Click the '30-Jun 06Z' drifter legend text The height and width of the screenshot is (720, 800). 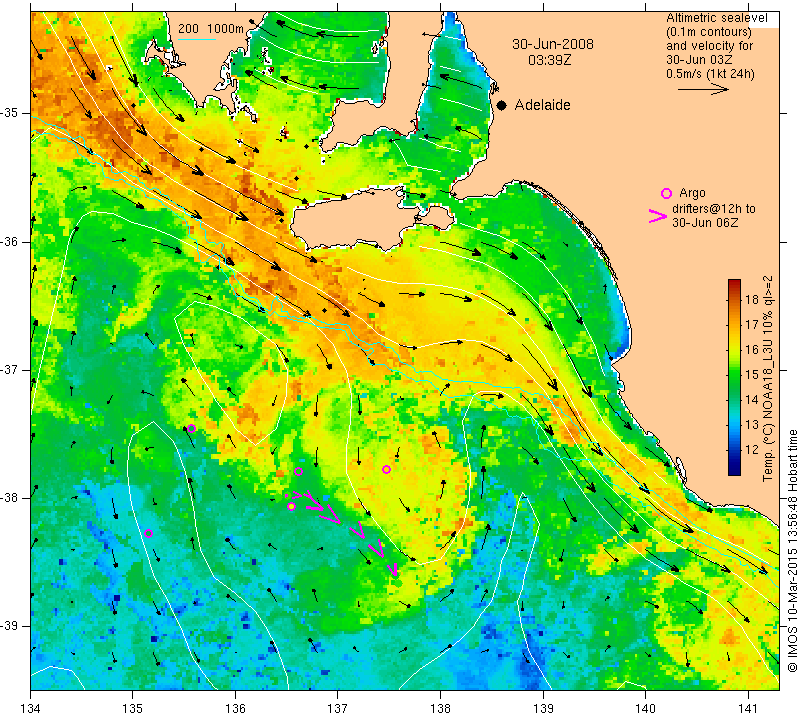click(x=705, y=223)
